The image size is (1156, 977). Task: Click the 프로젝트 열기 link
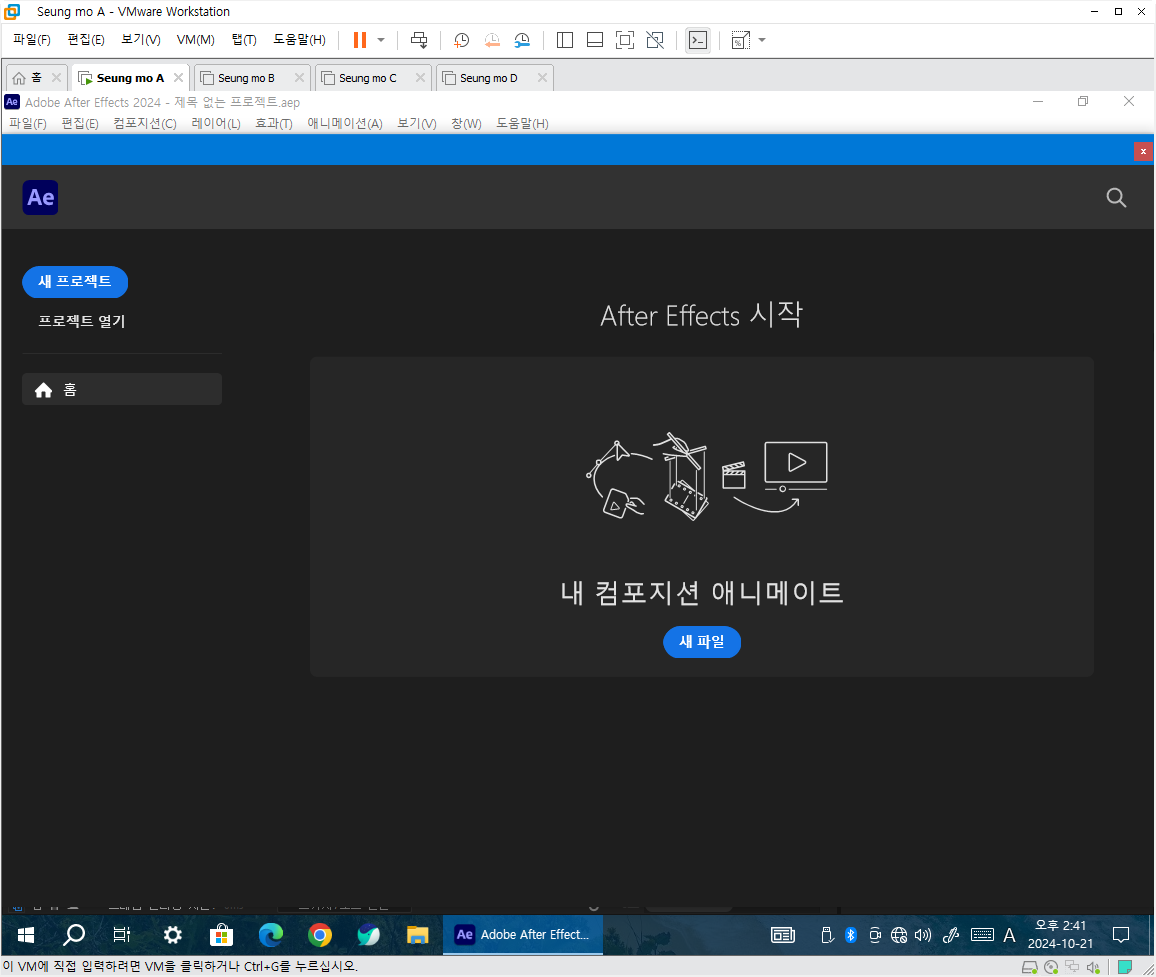82,321
